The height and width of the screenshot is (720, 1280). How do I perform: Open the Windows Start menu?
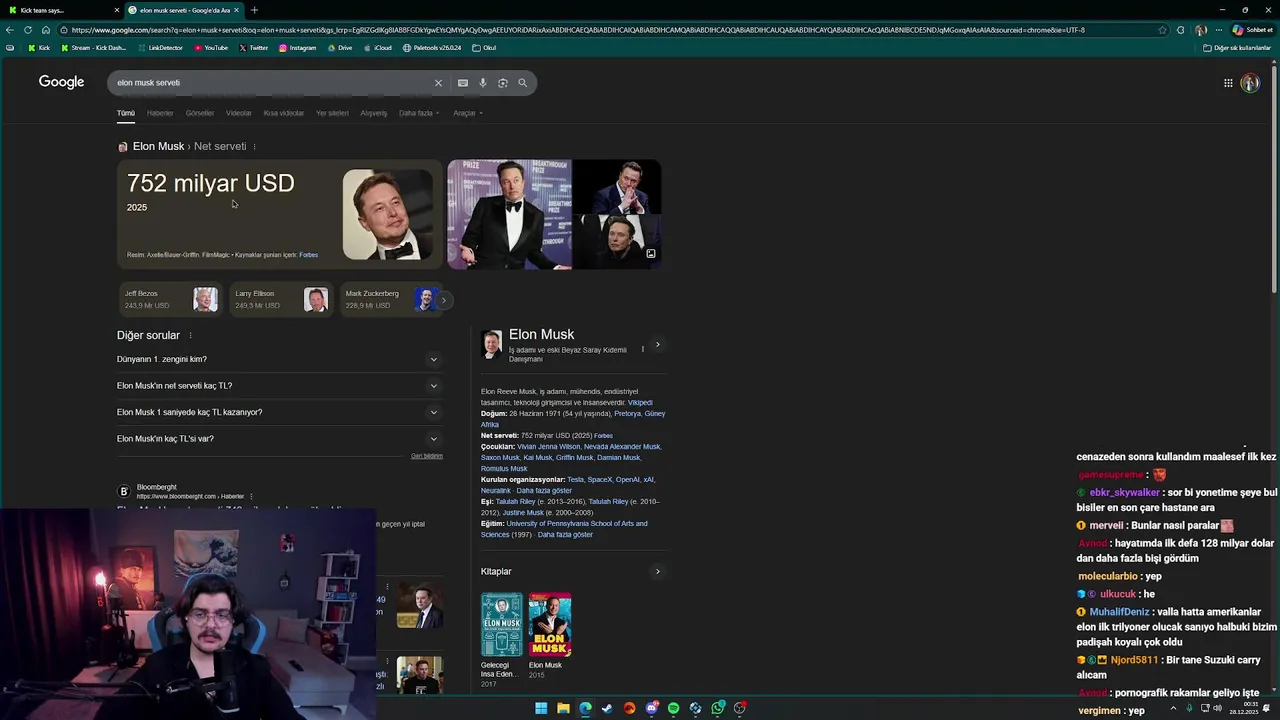541,708
